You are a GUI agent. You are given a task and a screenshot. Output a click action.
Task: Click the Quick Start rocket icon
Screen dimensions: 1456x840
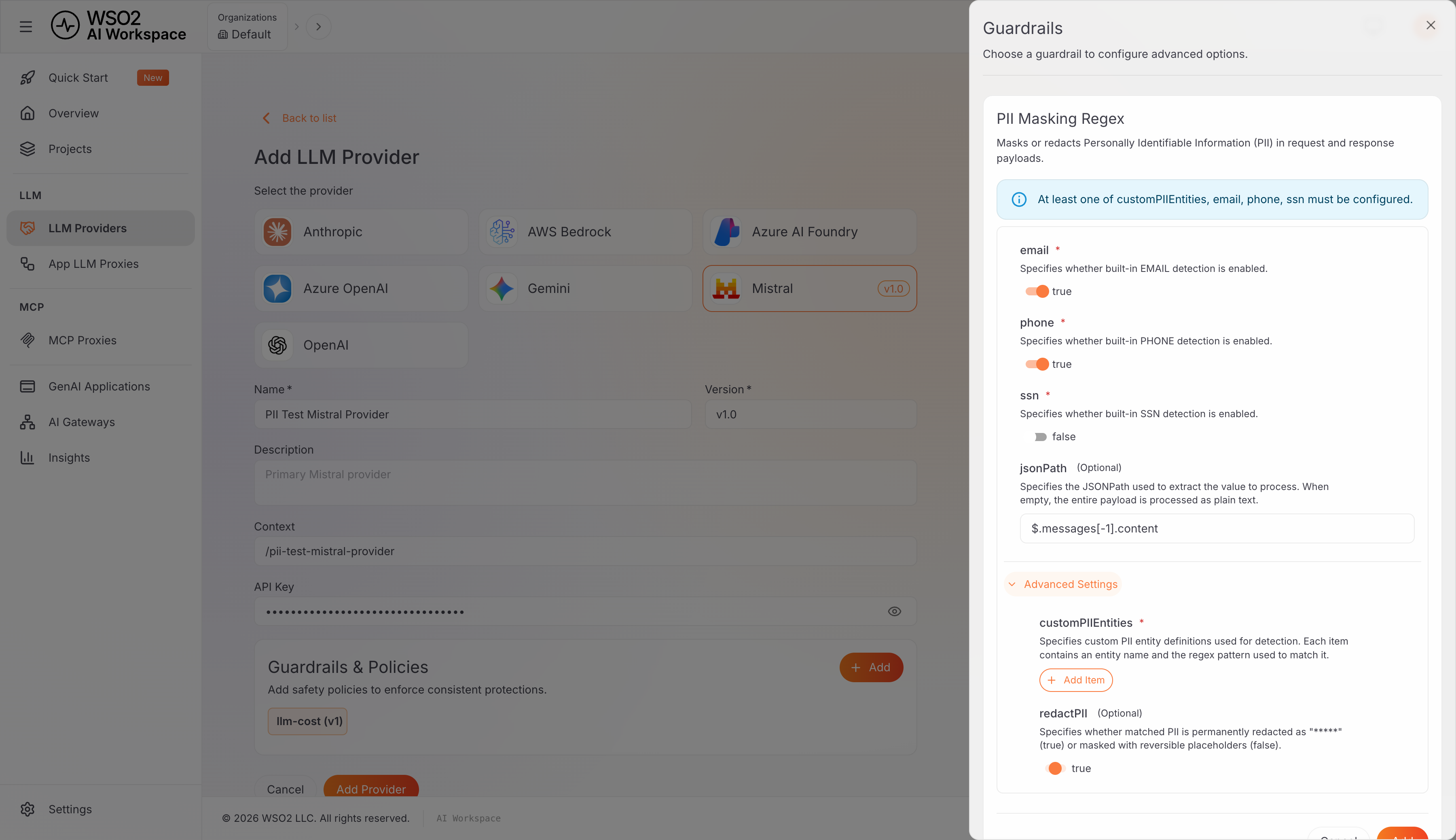27,77
